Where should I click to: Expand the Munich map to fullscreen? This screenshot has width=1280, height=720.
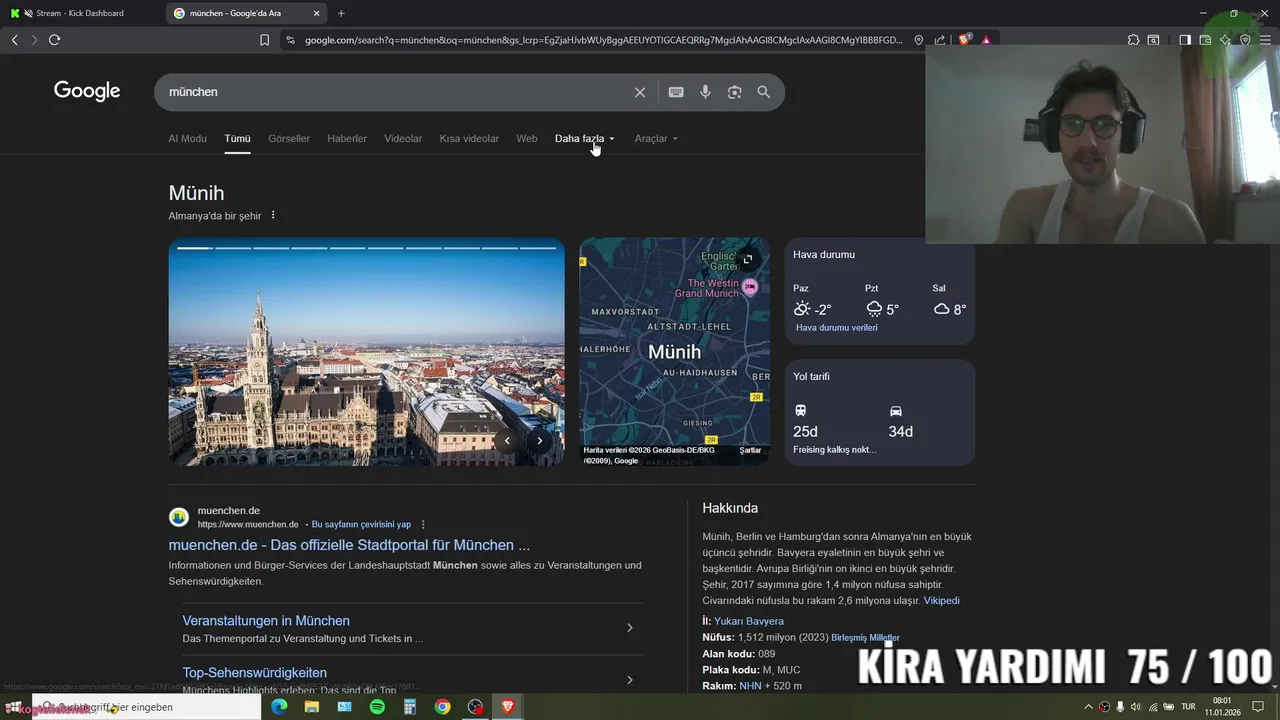point(747,259)
